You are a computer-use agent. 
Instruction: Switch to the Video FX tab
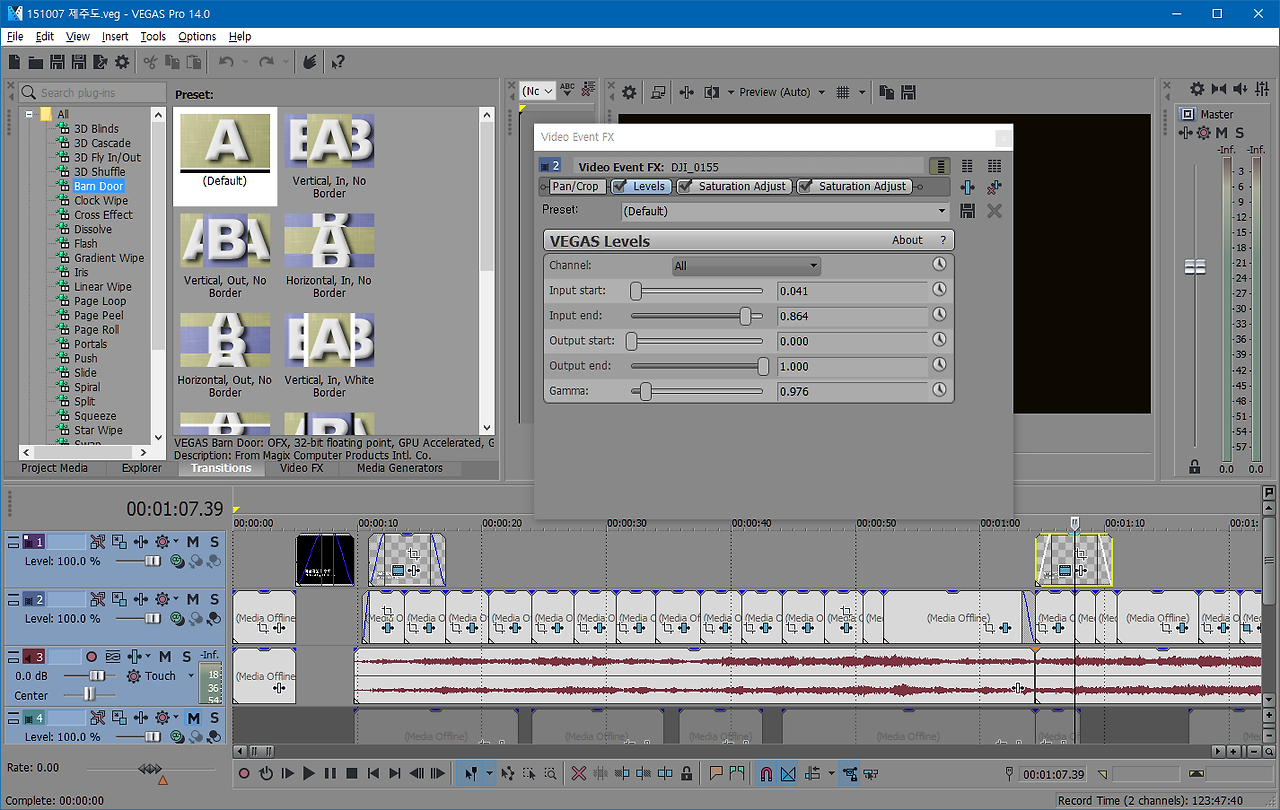(301, 468)
